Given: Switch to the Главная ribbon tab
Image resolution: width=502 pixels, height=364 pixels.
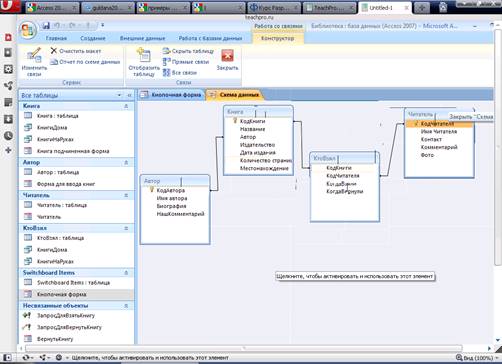Looking at the screenshot, I should coord(56,38).
